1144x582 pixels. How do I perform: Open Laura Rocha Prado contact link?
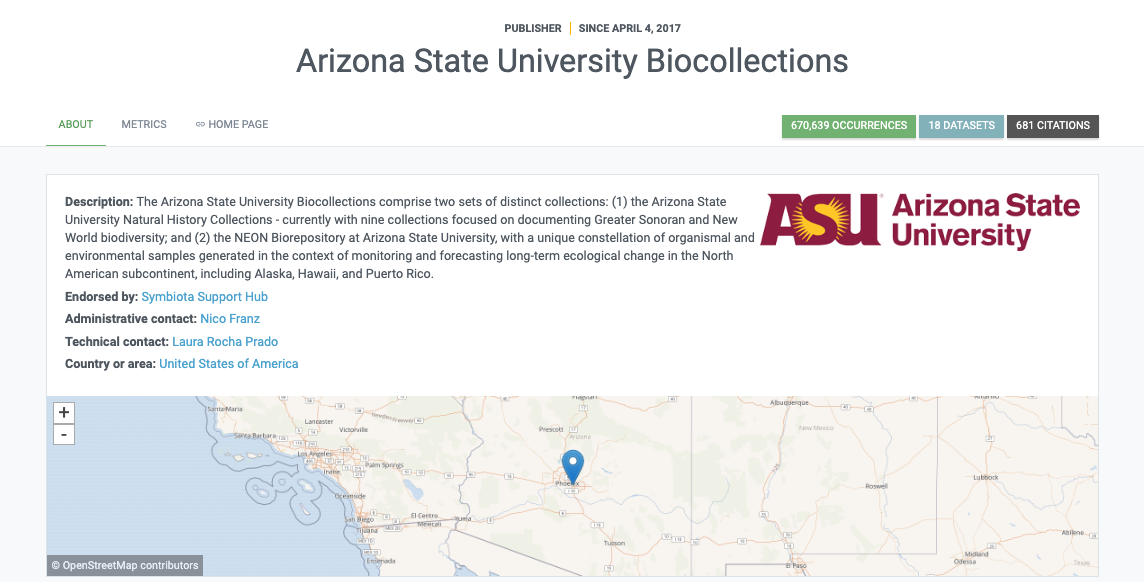[x=225, y=341]
